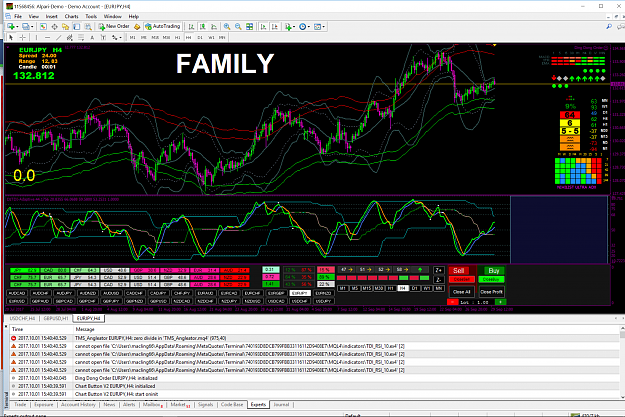625x417 pixels.
Task: Toggle the Navigator folder icon
Action: 65,26
